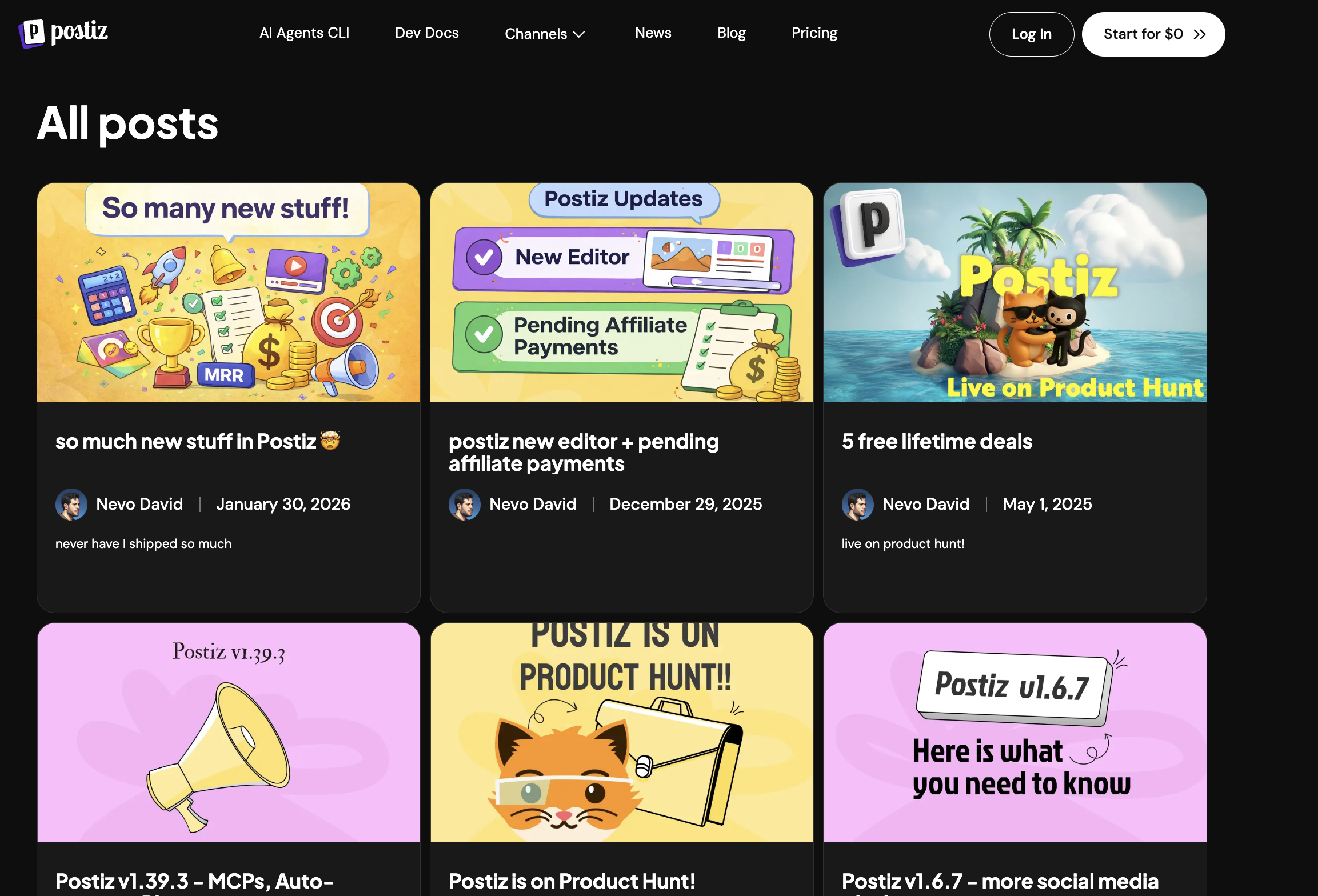Click the date 'May 1, 2025'
The height and width of the screenshot is (896, 1318).
1047,504
